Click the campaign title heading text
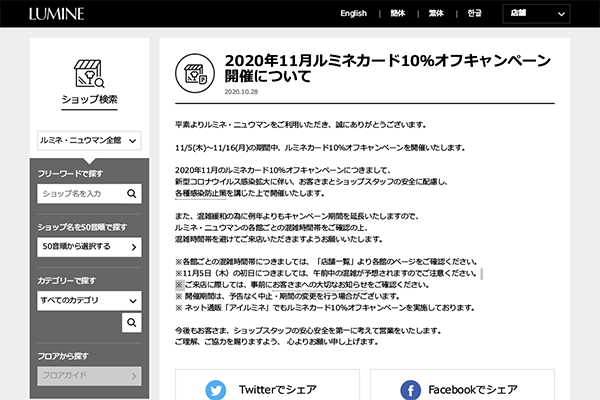The width and height of the screenshot is (600, 400). pos(387,69)
